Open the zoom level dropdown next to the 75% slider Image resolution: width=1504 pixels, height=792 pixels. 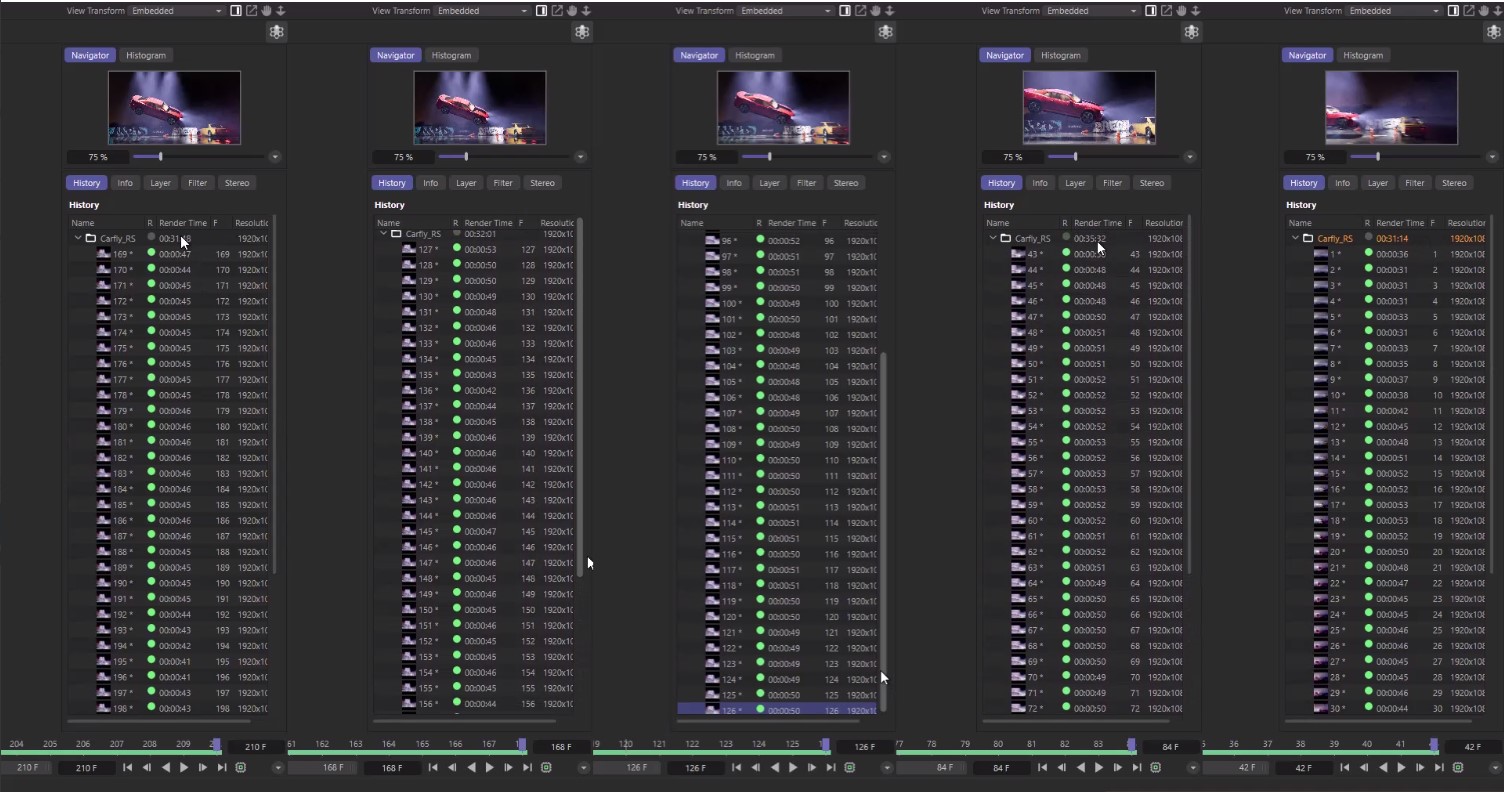click(274, 157)
